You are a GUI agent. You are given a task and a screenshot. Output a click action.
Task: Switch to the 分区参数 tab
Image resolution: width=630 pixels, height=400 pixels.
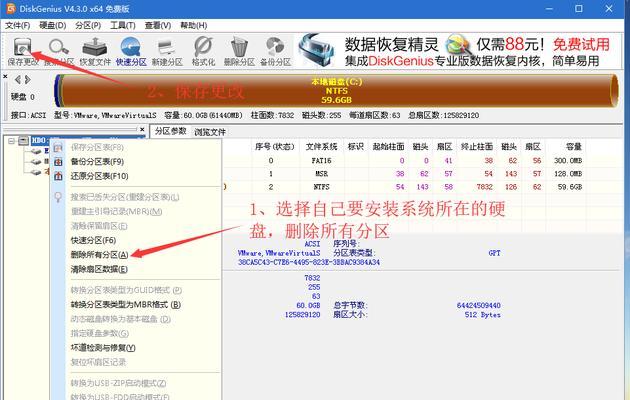[170, 131]
